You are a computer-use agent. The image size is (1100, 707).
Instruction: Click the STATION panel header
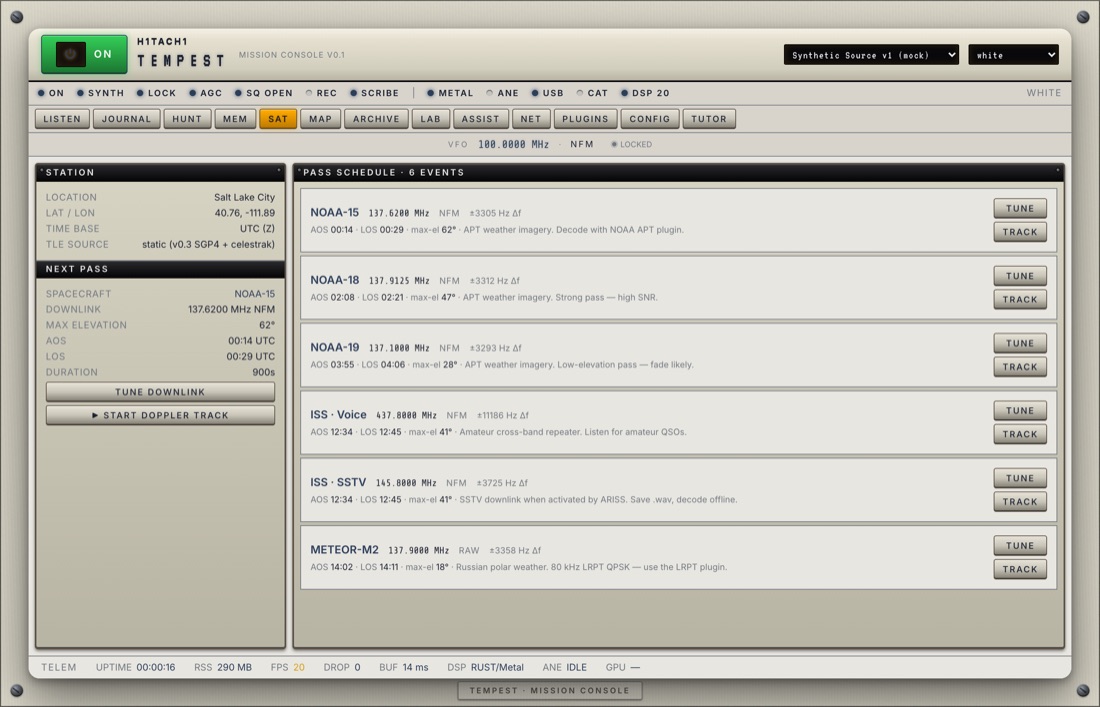coord(161,173)
